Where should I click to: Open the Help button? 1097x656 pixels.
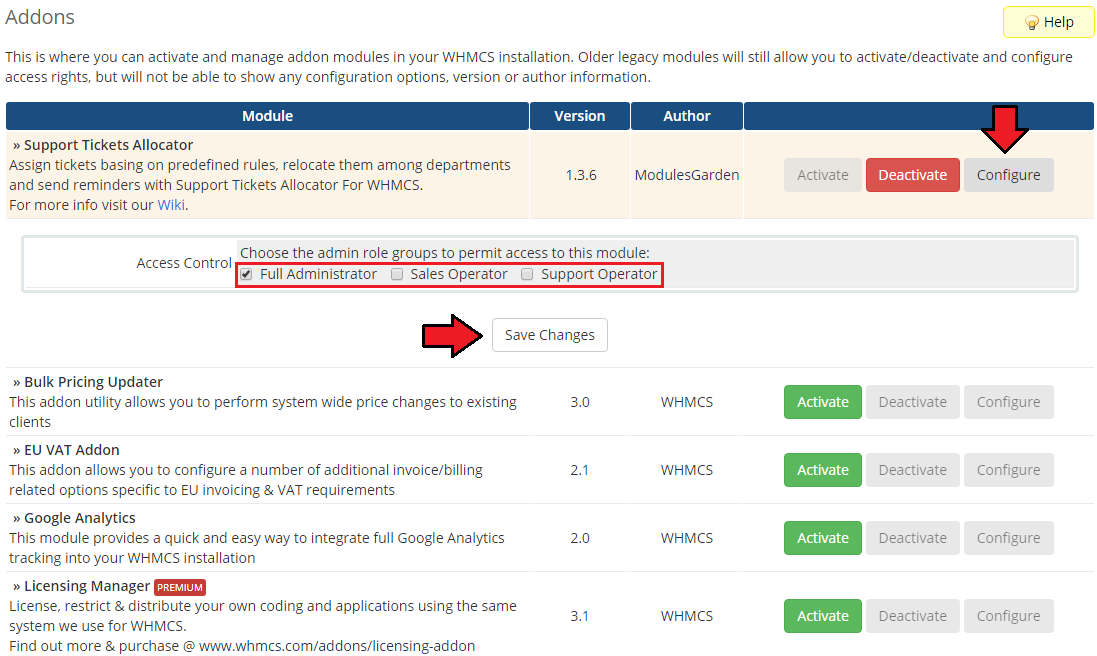pos(1048,22)
